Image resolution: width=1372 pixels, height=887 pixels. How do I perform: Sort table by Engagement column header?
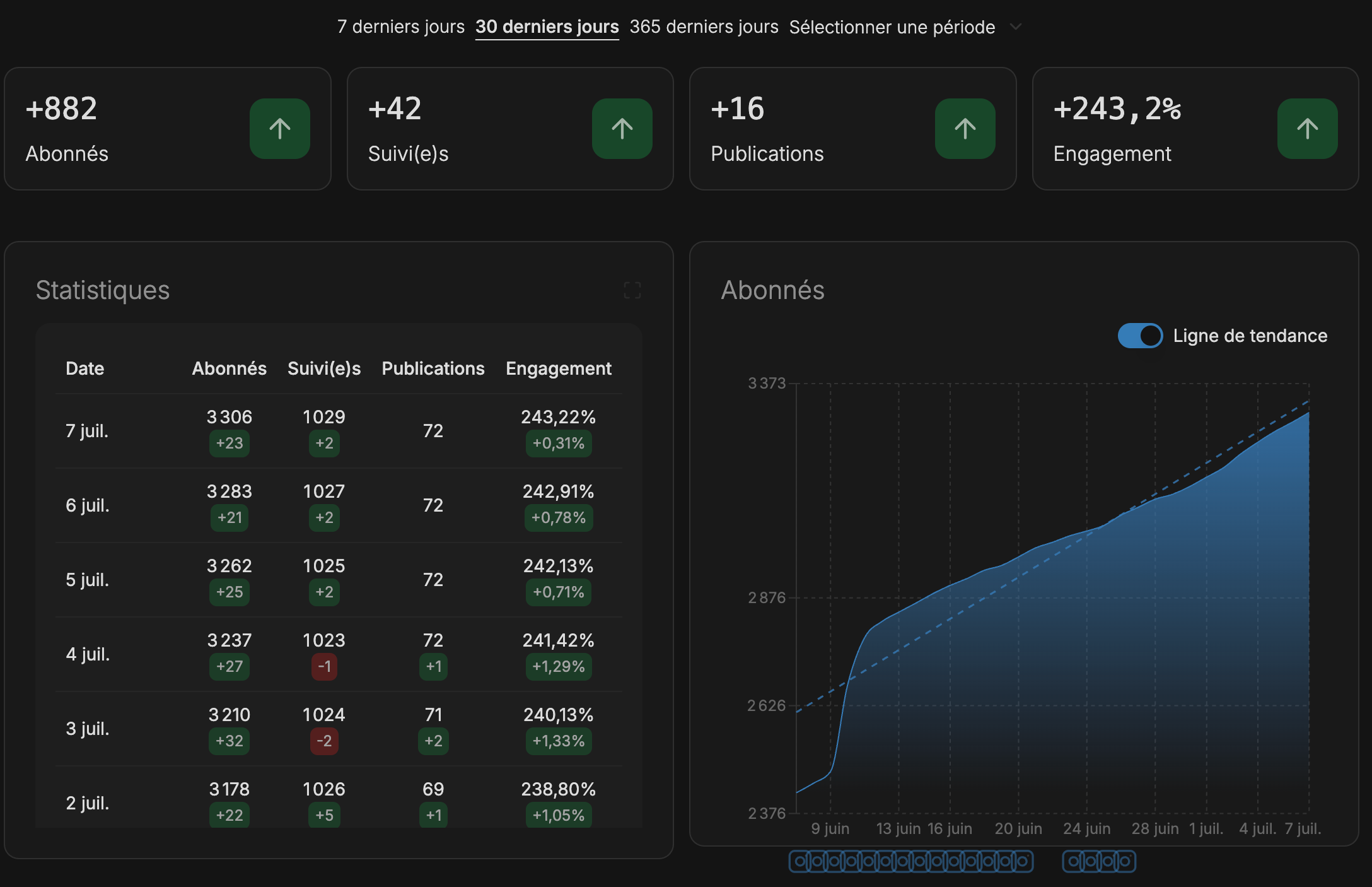pyautogui.click(x=558, y=368)
